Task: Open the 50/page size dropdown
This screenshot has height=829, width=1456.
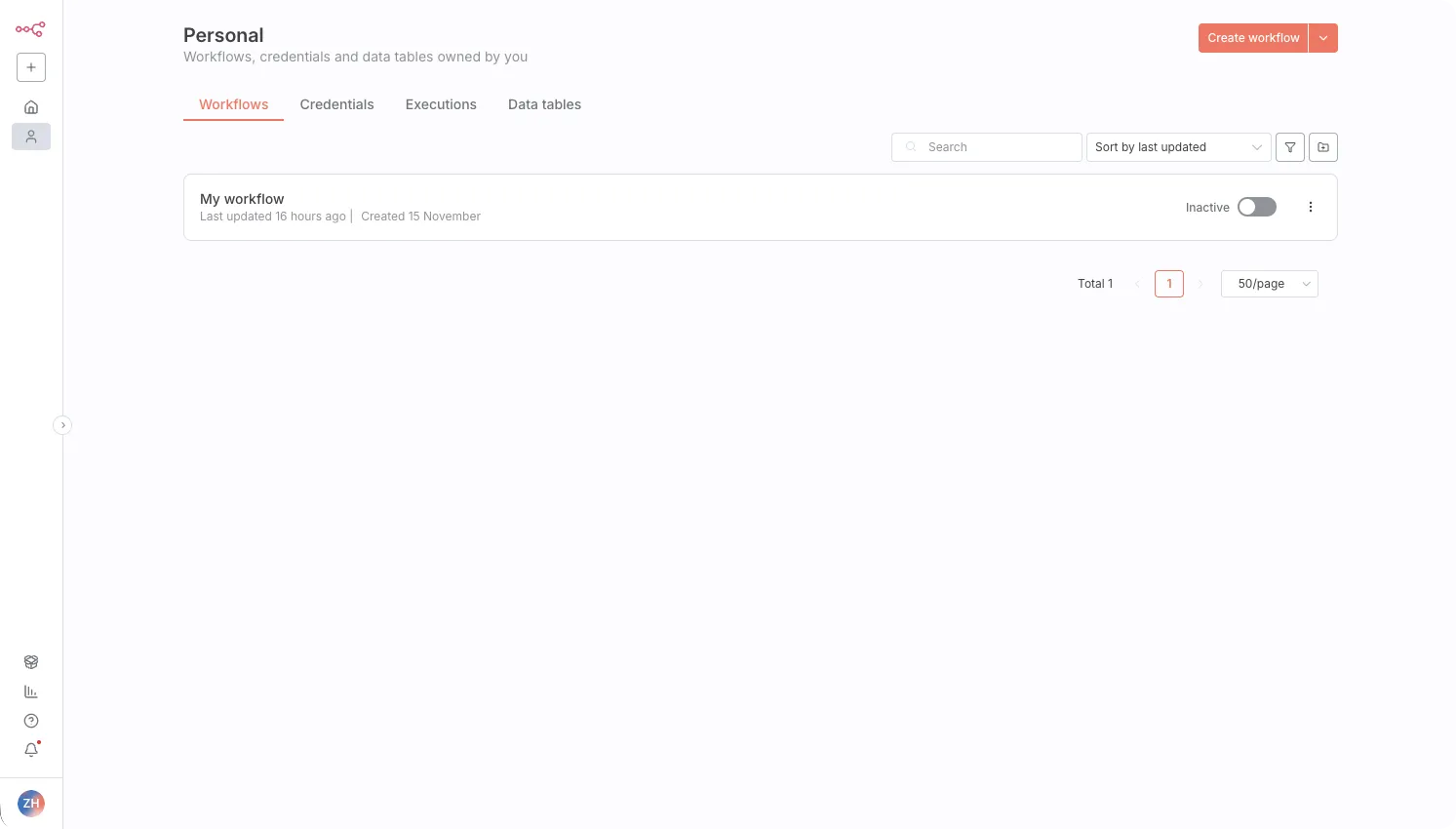Action: [x=1269, y=284]
